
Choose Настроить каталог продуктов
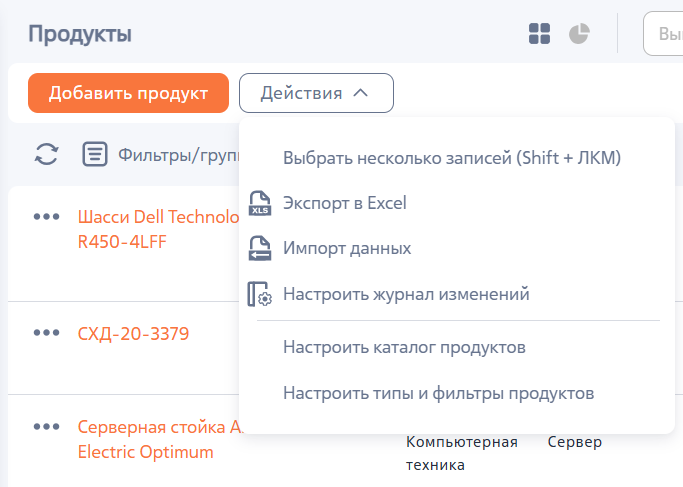(457, 347)
